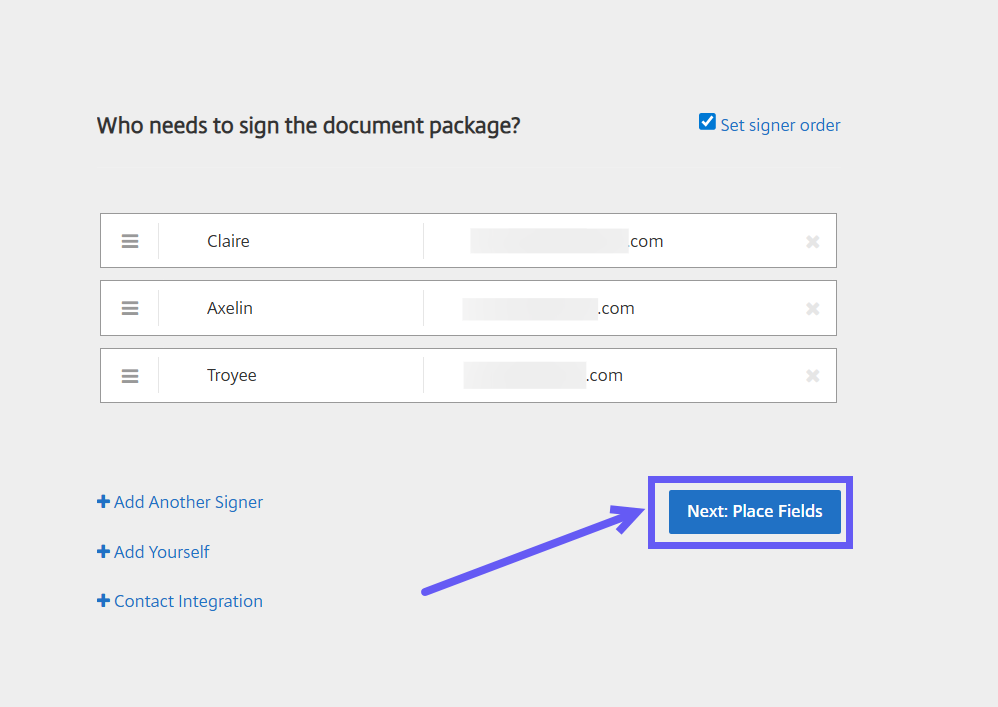The image size is (998, 707).
Task: Click the drag handle beside Troyee's row
Action: [x=129, y=375]
